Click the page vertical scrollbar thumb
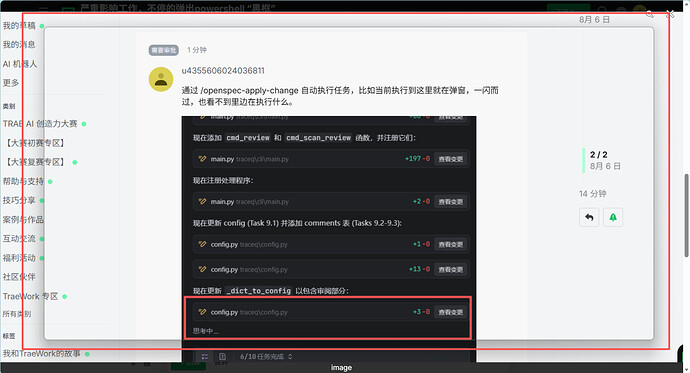Image resolution: width=690 pixels, height=373 pixels. (686, 215)
